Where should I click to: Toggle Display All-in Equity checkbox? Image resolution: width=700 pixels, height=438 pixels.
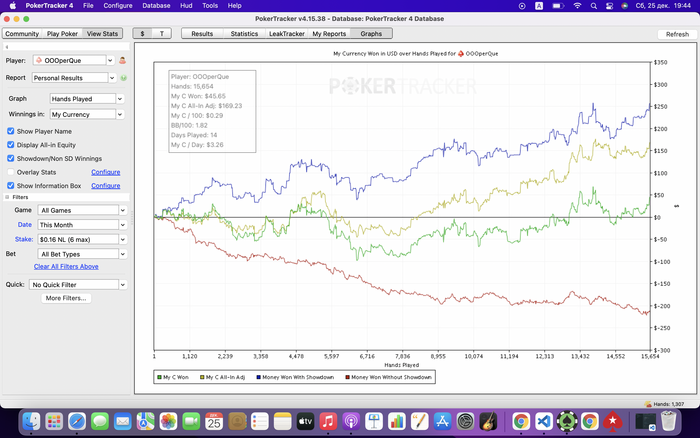click(11, 145)
